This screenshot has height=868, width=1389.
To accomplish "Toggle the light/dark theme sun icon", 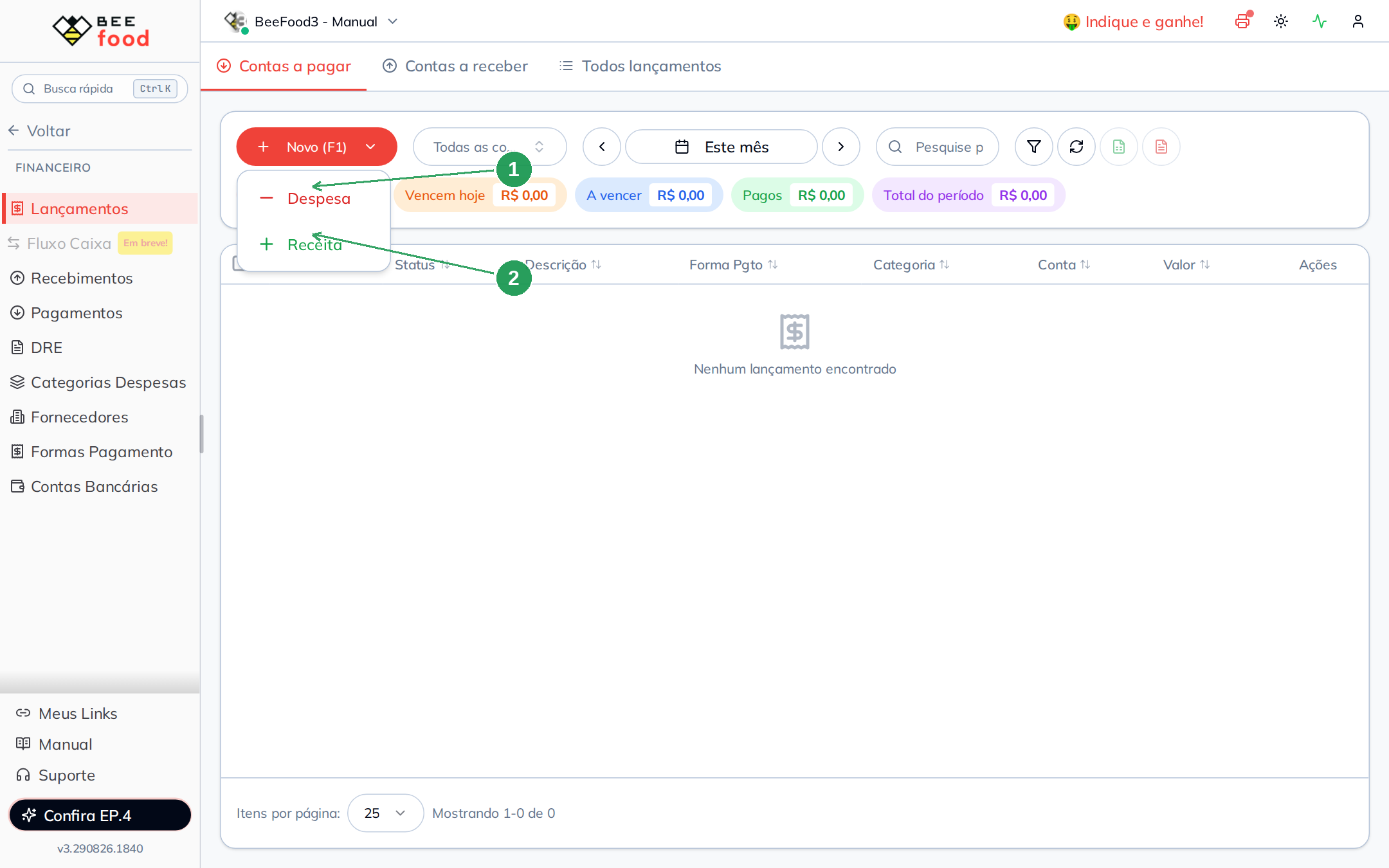I will [1281, 21].
